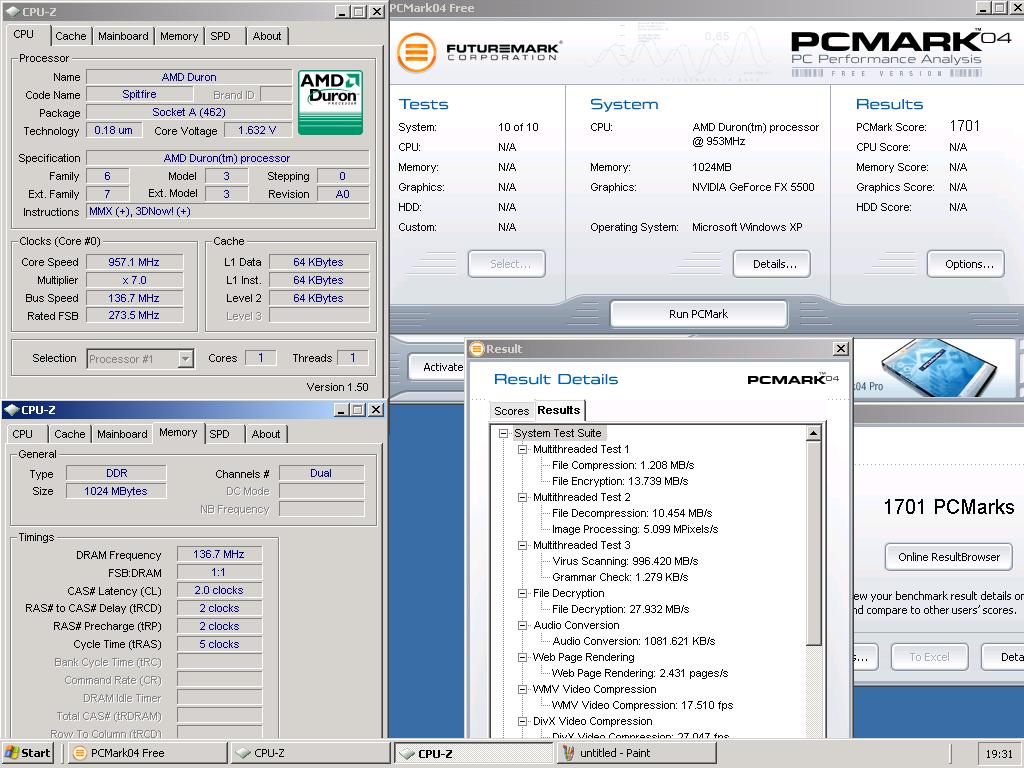This screenshot has width=1024, height=768.
Task: Switch to untitled - Paint taskbar item
Action: [637, 753]
